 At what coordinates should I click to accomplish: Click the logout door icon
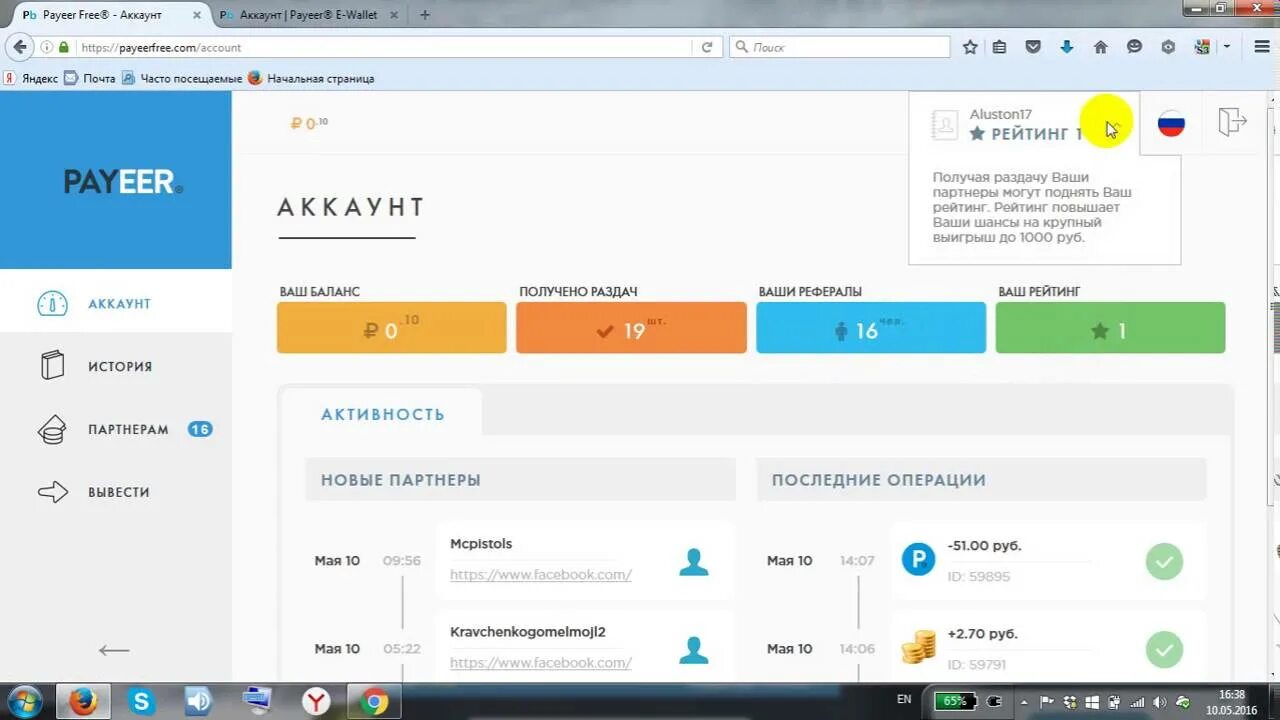pyautogui.click(x=1232, y=122)
